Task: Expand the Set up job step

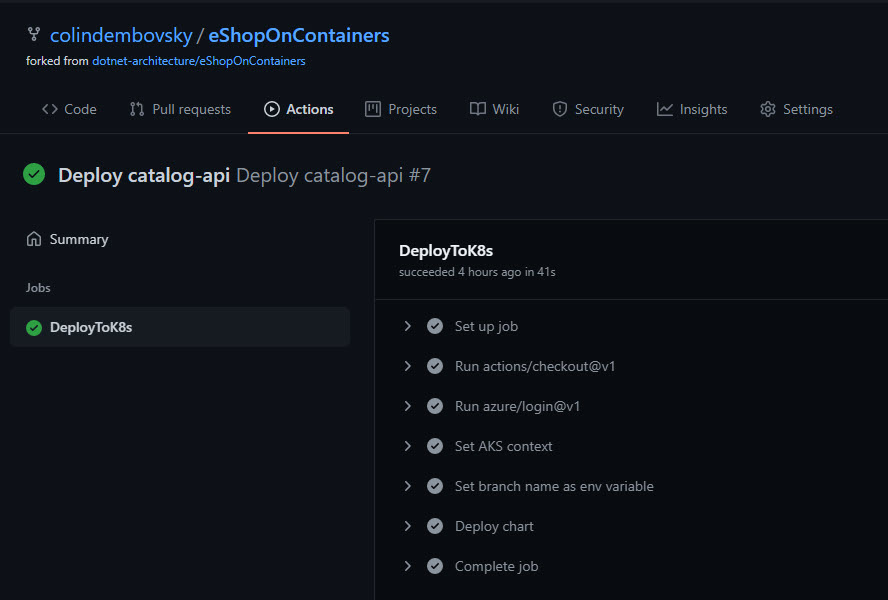Action: point(407,326)
